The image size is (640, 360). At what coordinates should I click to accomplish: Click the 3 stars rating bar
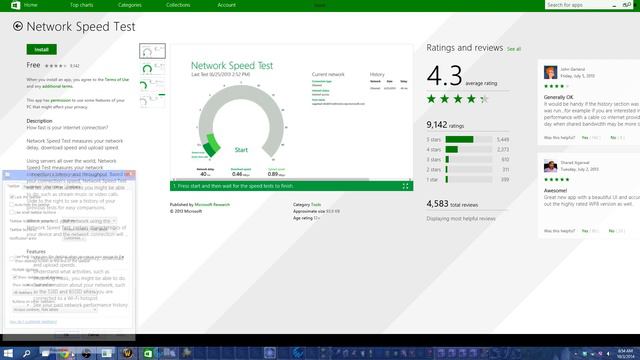(469, 160)
